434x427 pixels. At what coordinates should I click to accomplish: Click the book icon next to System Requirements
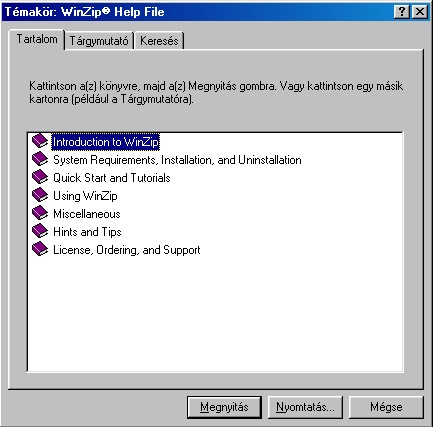(40, 159)
